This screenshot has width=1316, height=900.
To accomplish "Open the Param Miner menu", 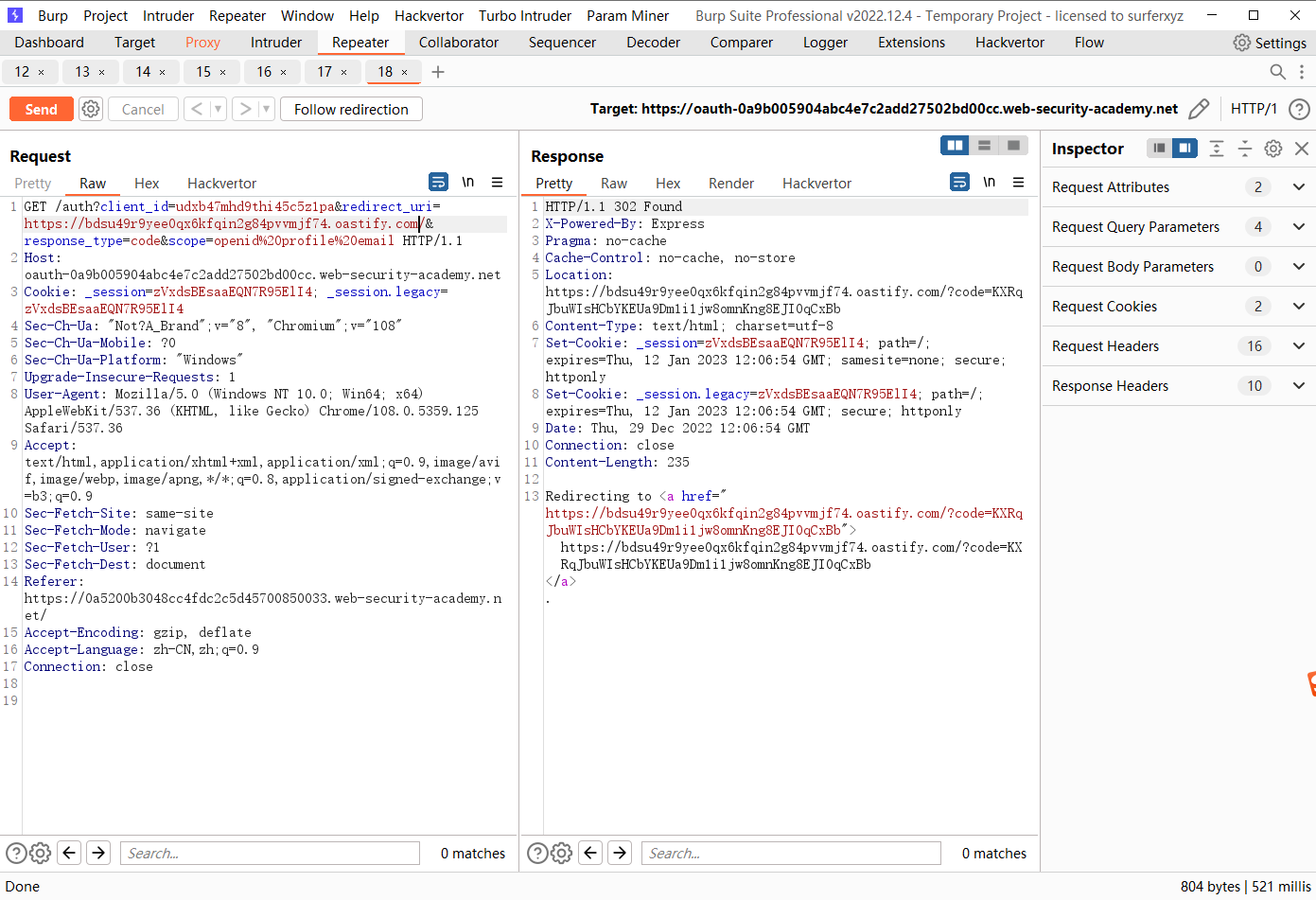I will [627, 16].
